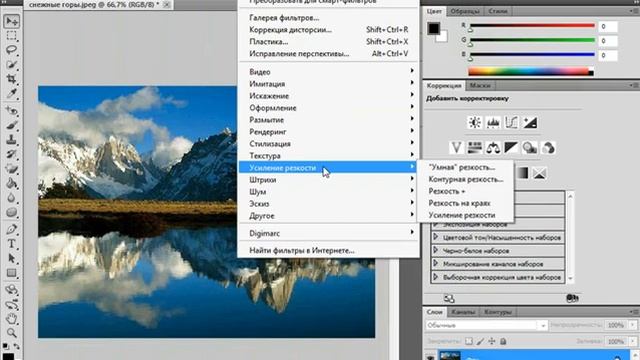640x360 pixels.
Task: Select the Path Selection arrow tool
Action: [11, 258]
